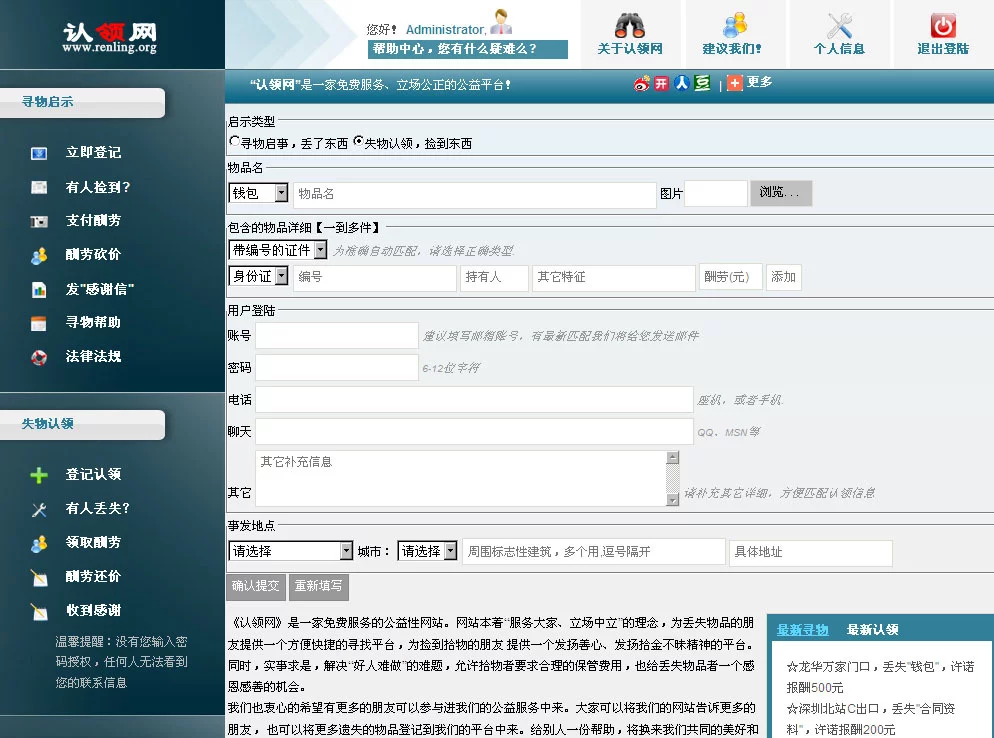Open 个人信息 tools icon
This screenshot has height=738, width=994.
(x=839, y=25)
